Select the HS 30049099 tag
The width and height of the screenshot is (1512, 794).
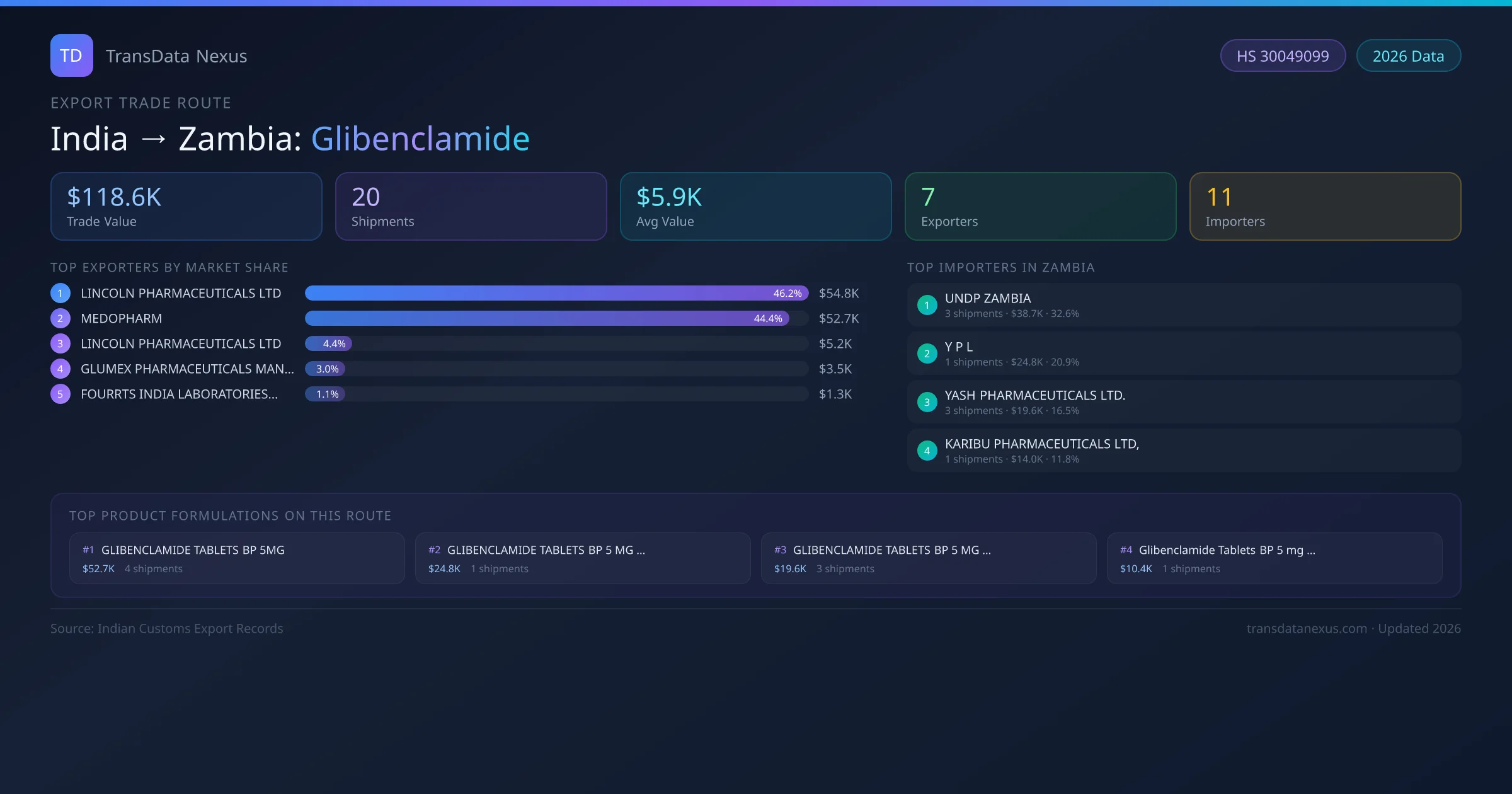(x=1283, y=56)
